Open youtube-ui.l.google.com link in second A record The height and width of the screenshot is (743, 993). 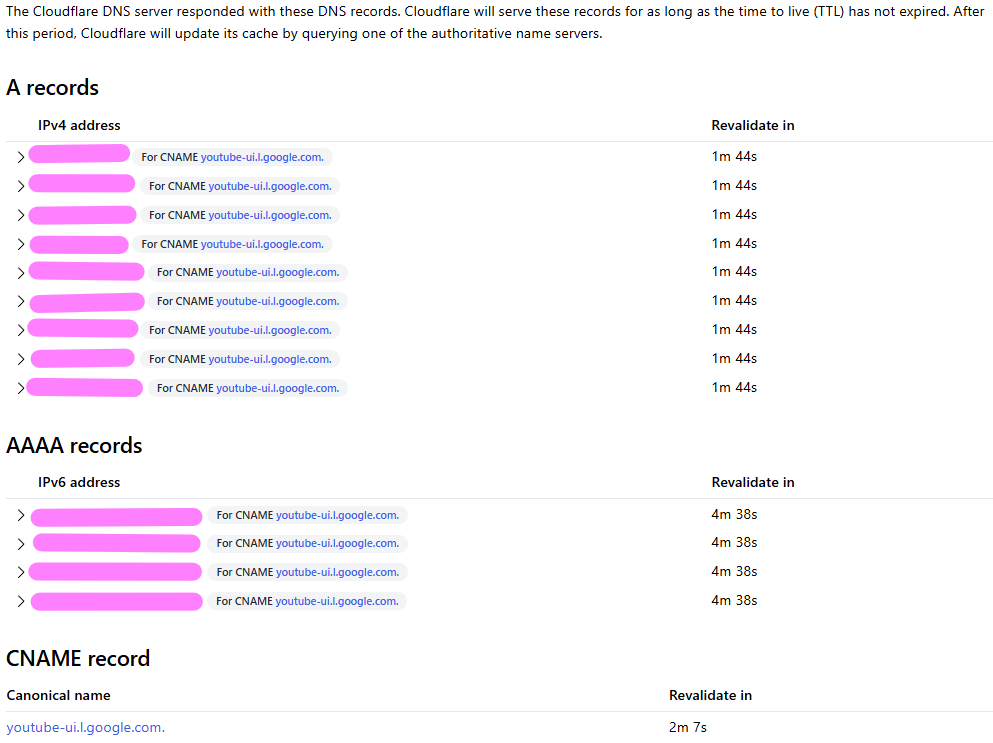click(x=270, y=186)
